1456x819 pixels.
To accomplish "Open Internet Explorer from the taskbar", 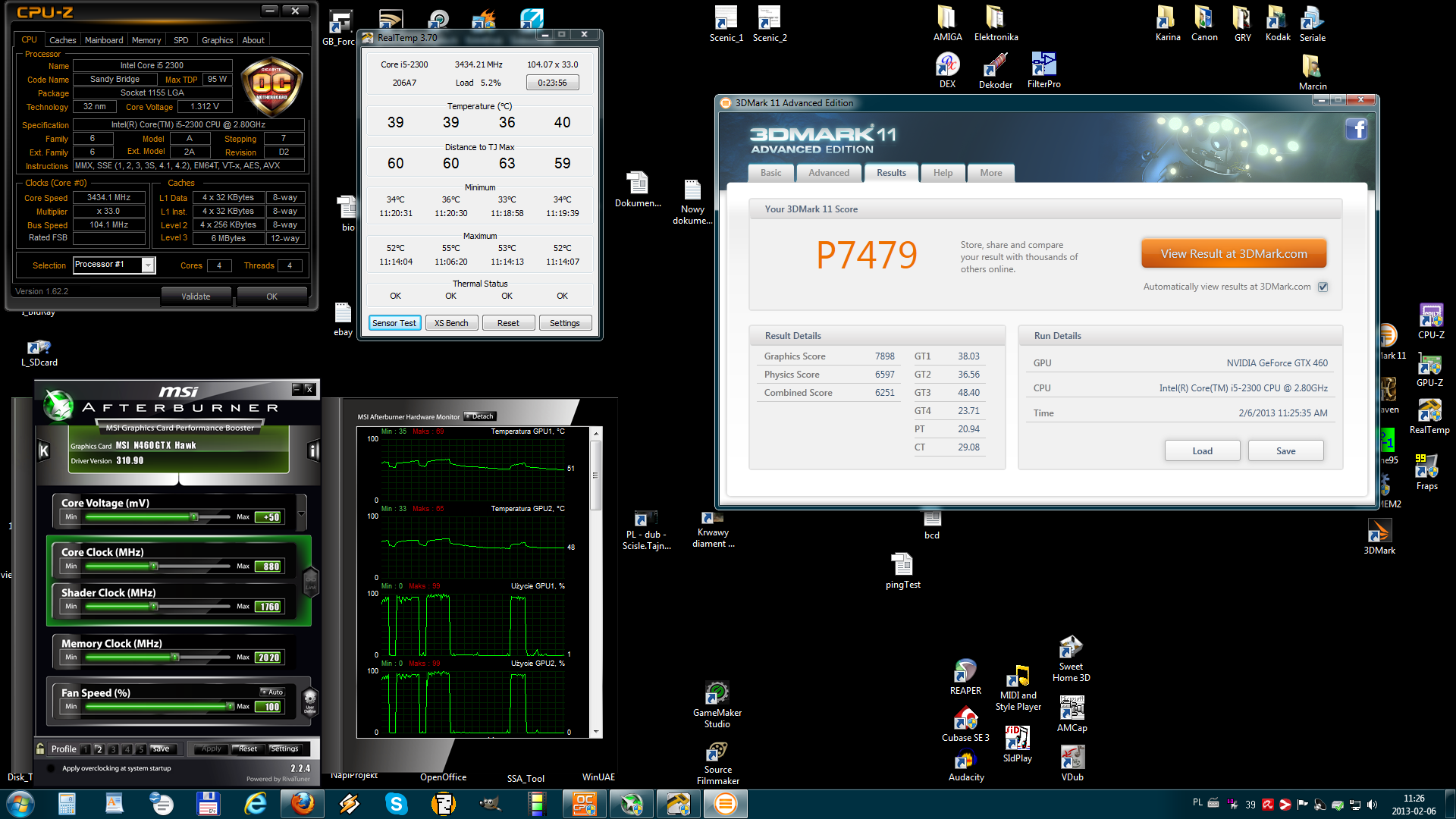I will (x=256, y=804).
